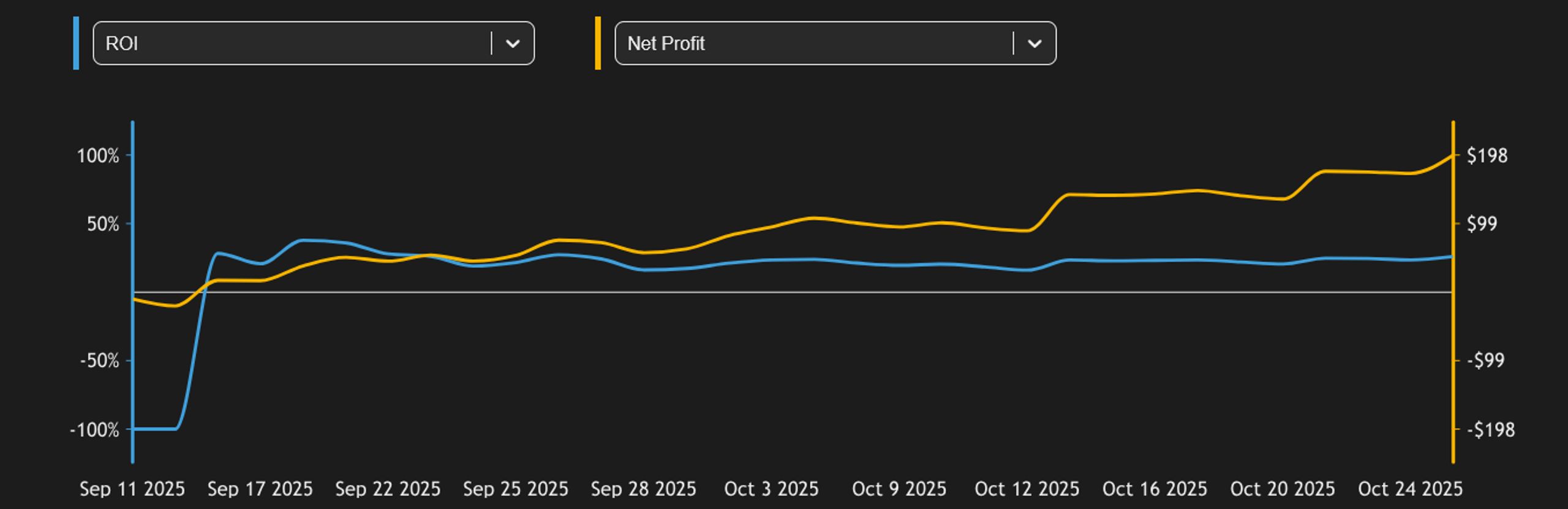Click the -$198 label on profit axis

[x=1491, y=429]
